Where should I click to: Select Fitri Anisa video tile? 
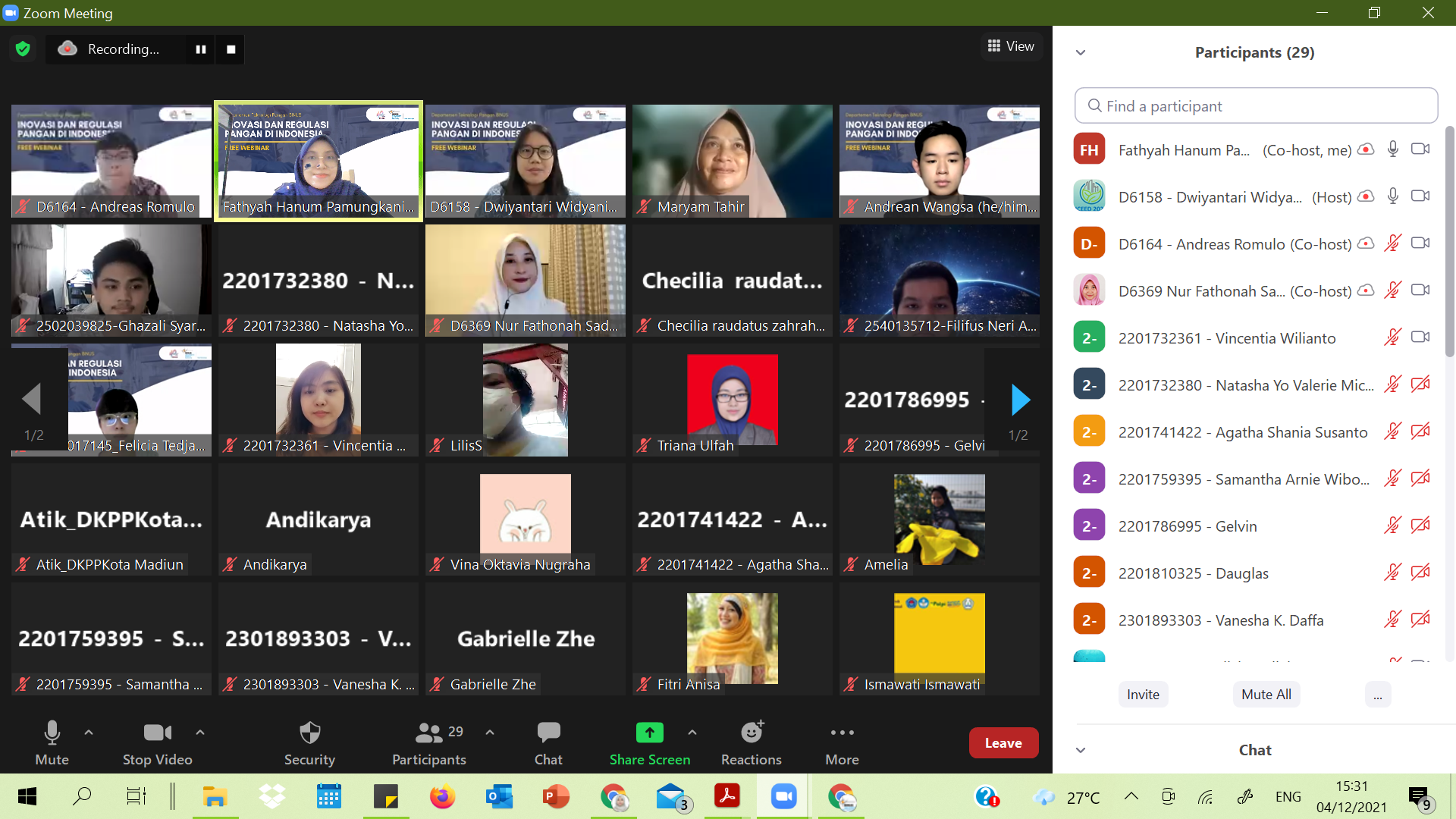733,639
